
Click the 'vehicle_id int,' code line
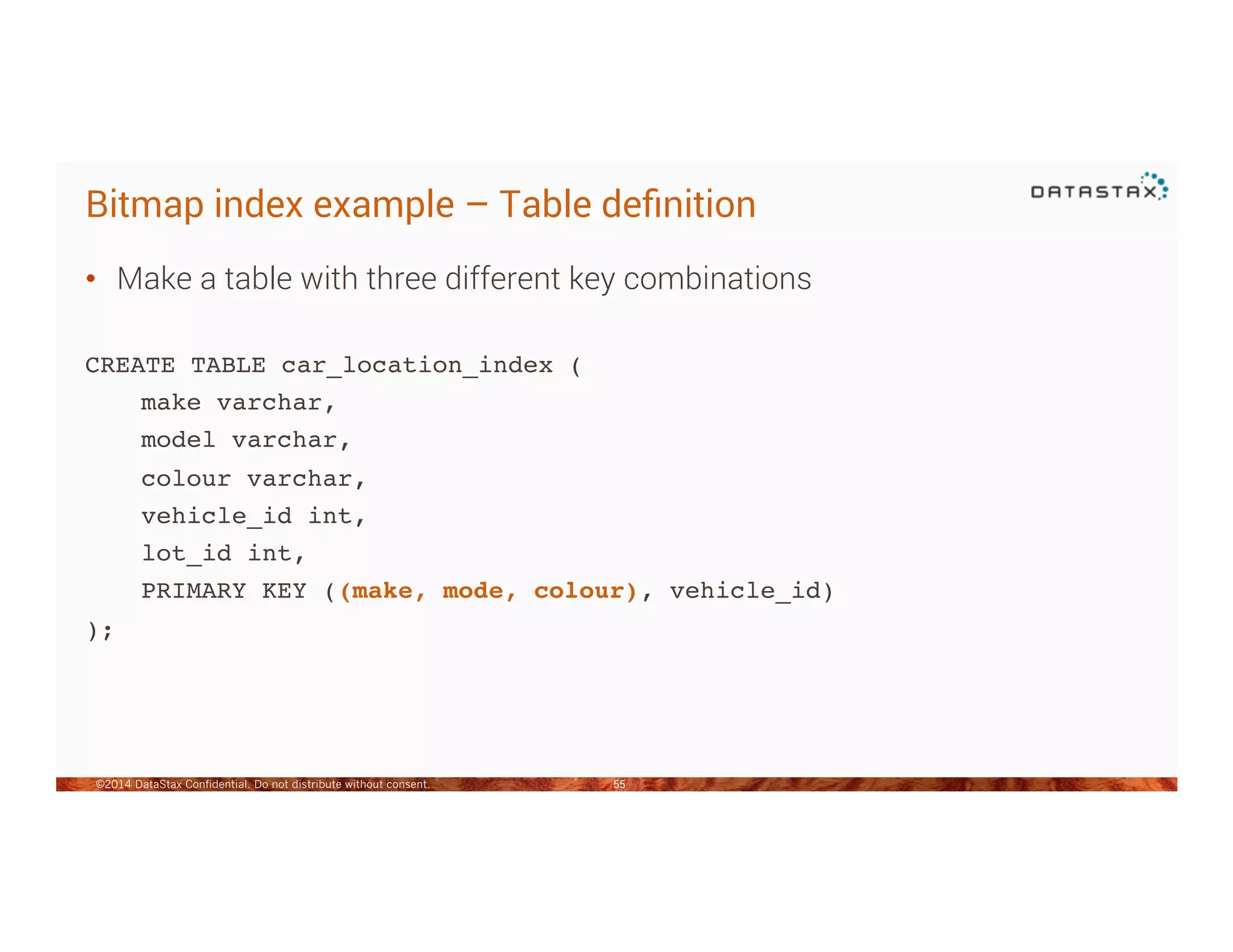pos(253,516)
